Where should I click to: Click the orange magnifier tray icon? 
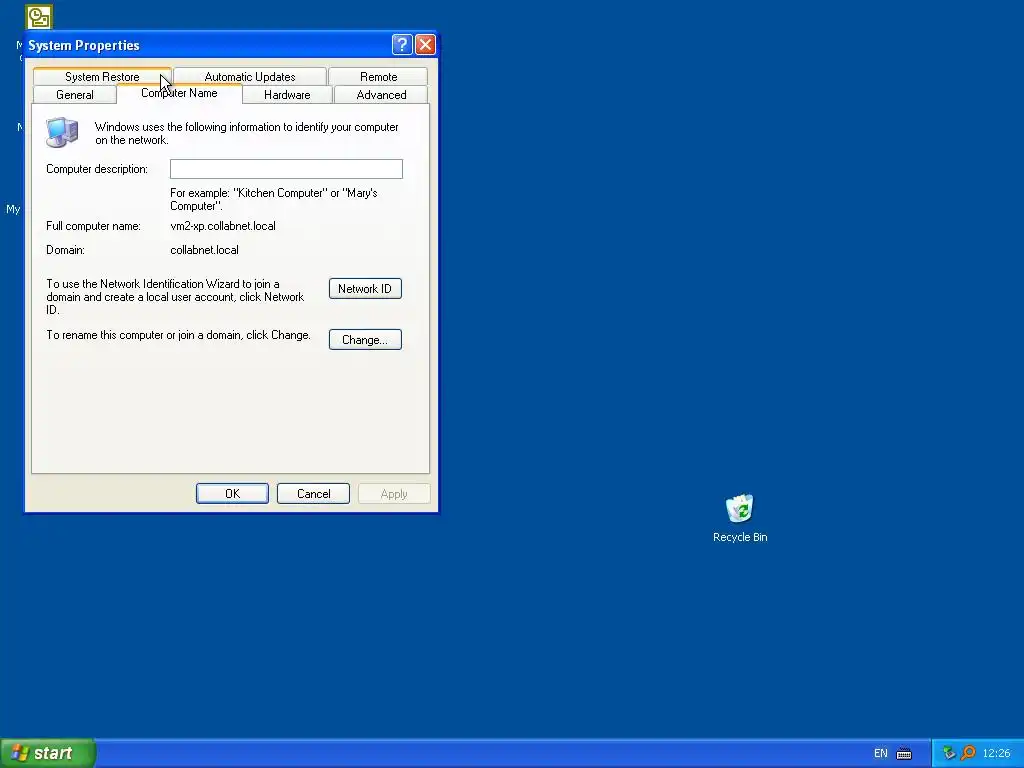click(x=968, y=753)
